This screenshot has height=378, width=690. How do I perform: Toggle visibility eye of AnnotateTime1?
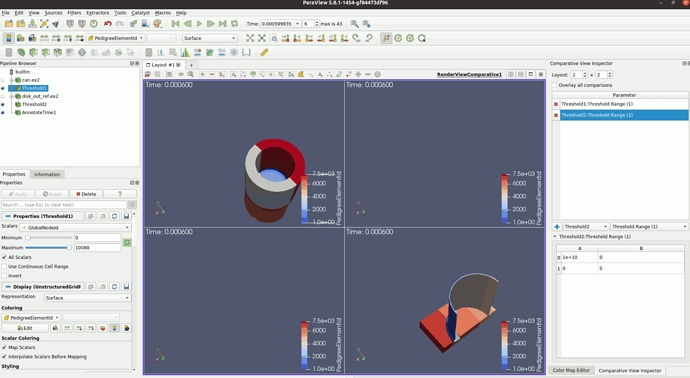[x=3, y=113]
